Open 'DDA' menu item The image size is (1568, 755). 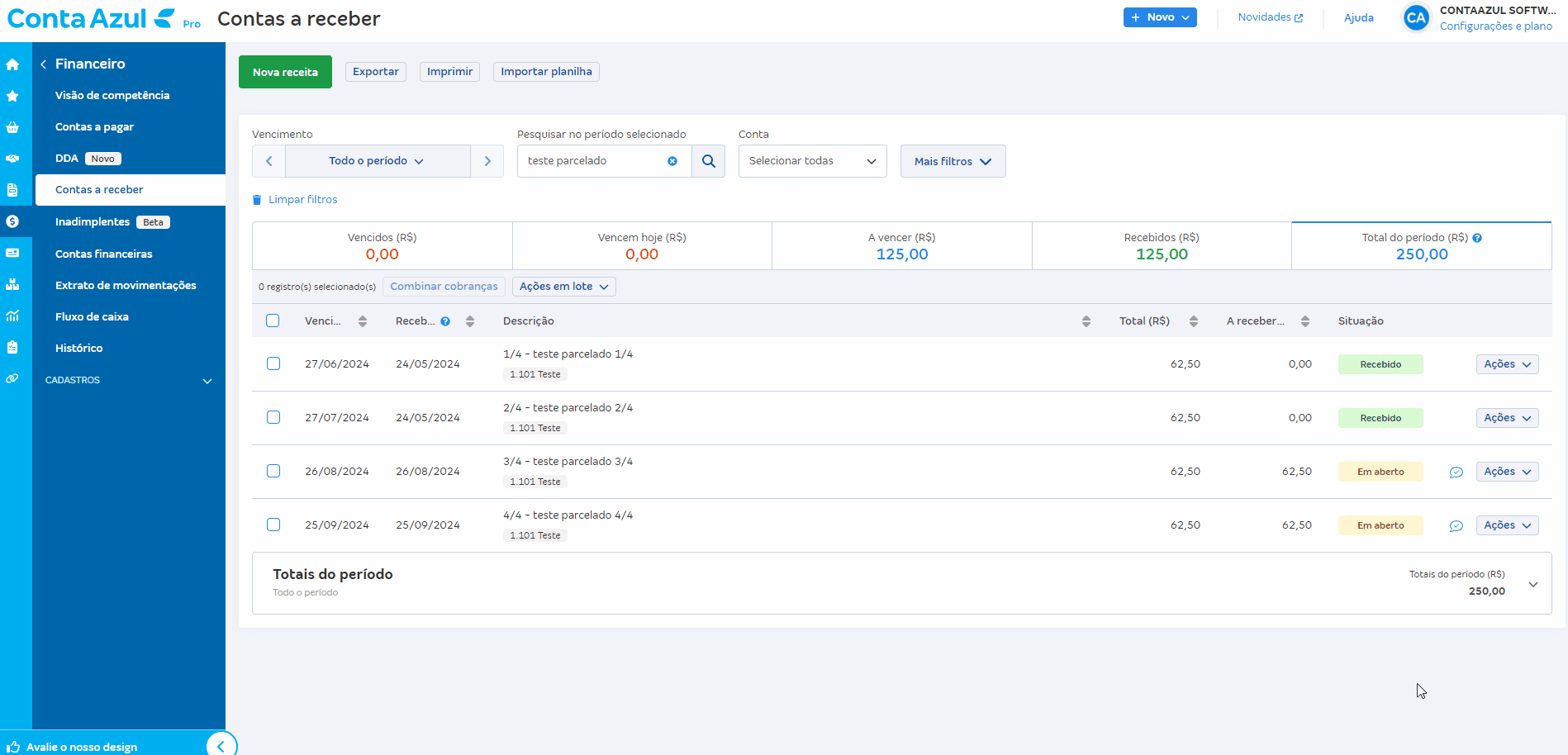point(67,159)
